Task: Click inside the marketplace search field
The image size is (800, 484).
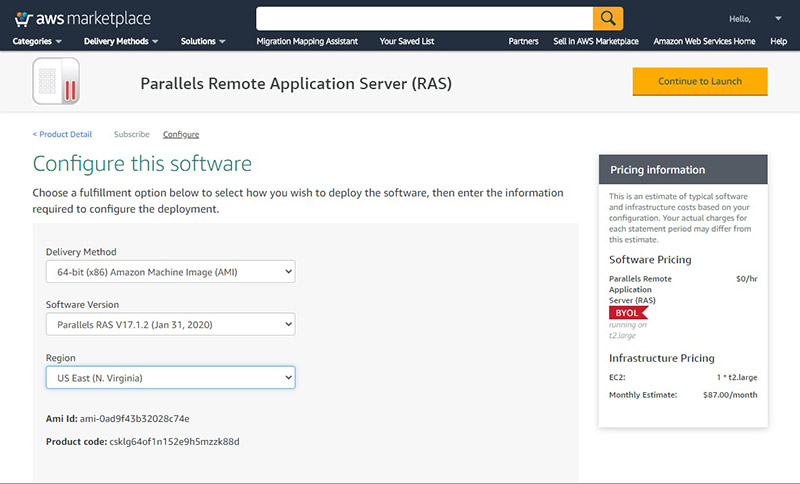Action: [424, 18]
